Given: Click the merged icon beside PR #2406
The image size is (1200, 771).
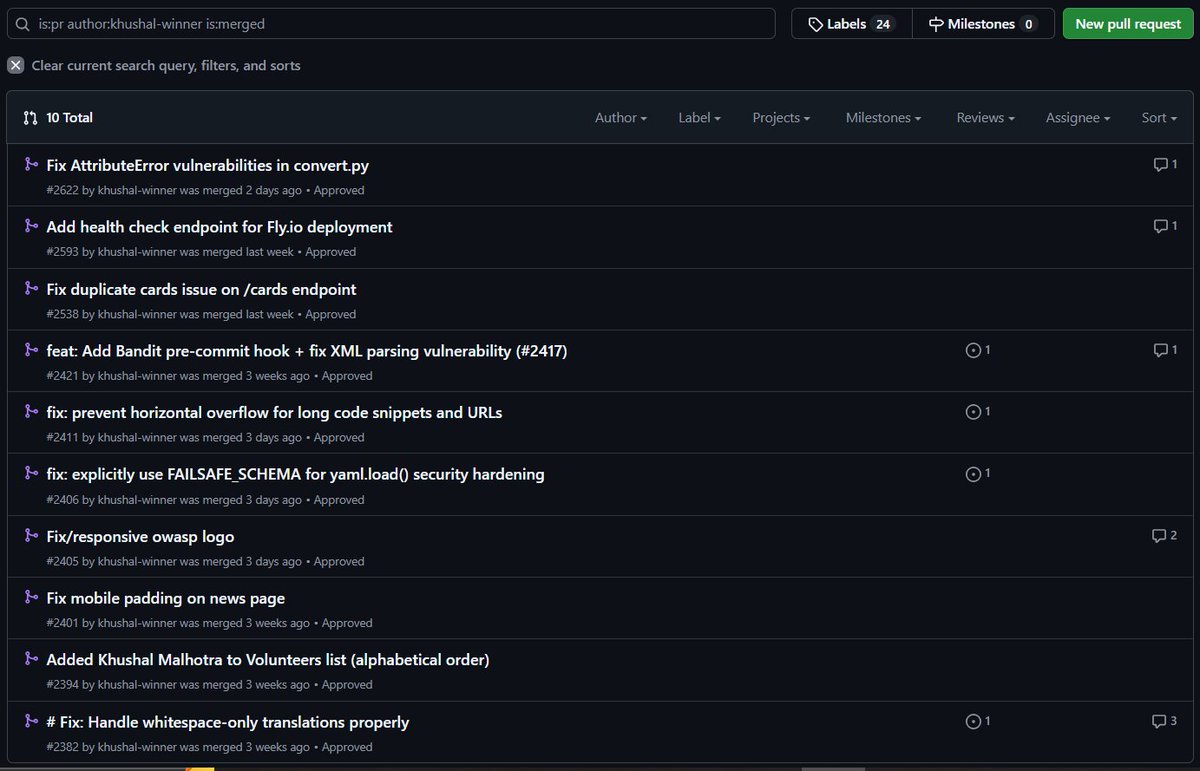Looking at the screenshot, I should tap(30, 474).
